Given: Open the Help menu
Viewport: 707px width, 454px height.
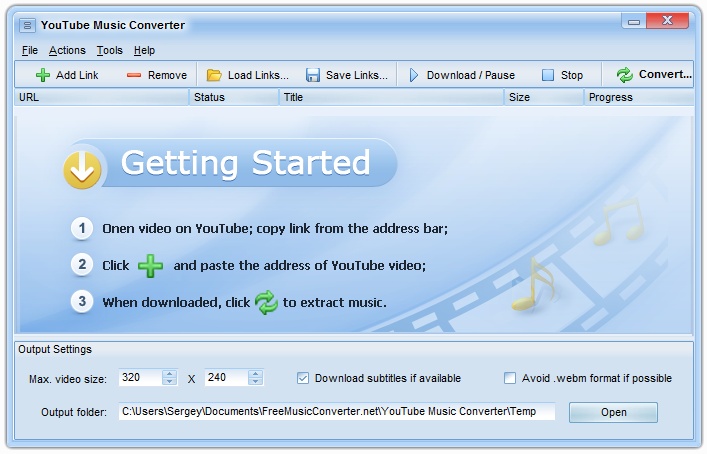Looking at the screenshot, I should click(144, 50).
